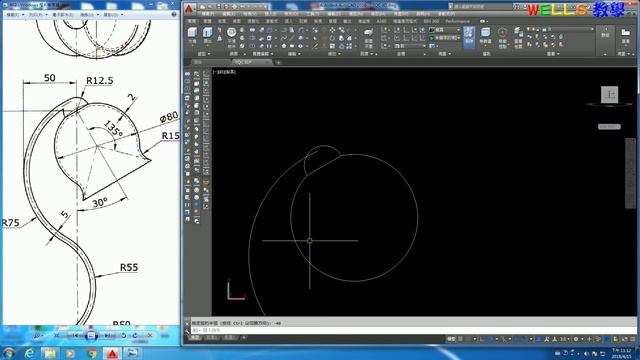Open the Performance ribbon tab
Screen dimensions: 640x360
[457, 21]
